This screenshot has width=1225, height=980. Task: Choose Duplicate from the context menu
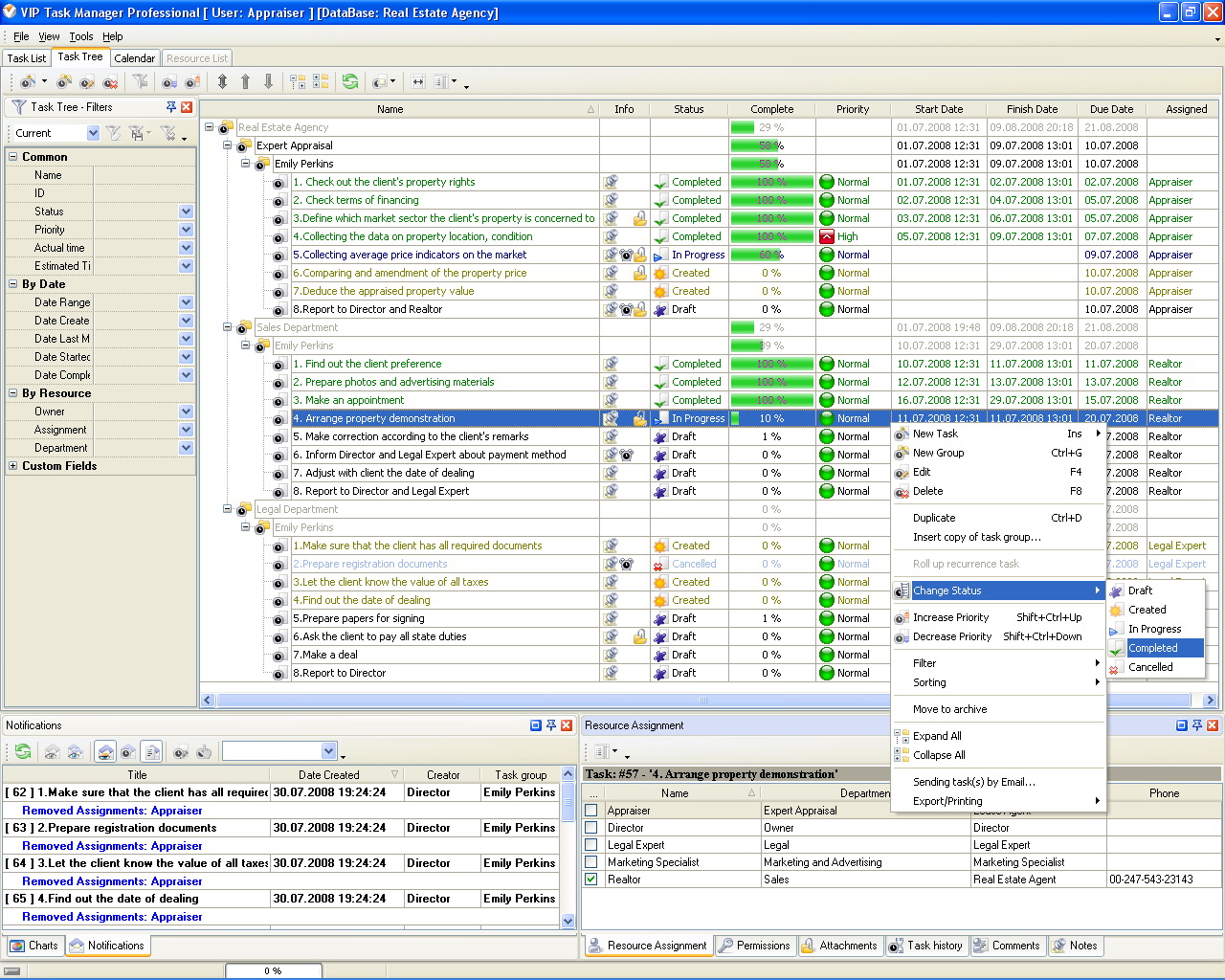(x=934, y=518)
